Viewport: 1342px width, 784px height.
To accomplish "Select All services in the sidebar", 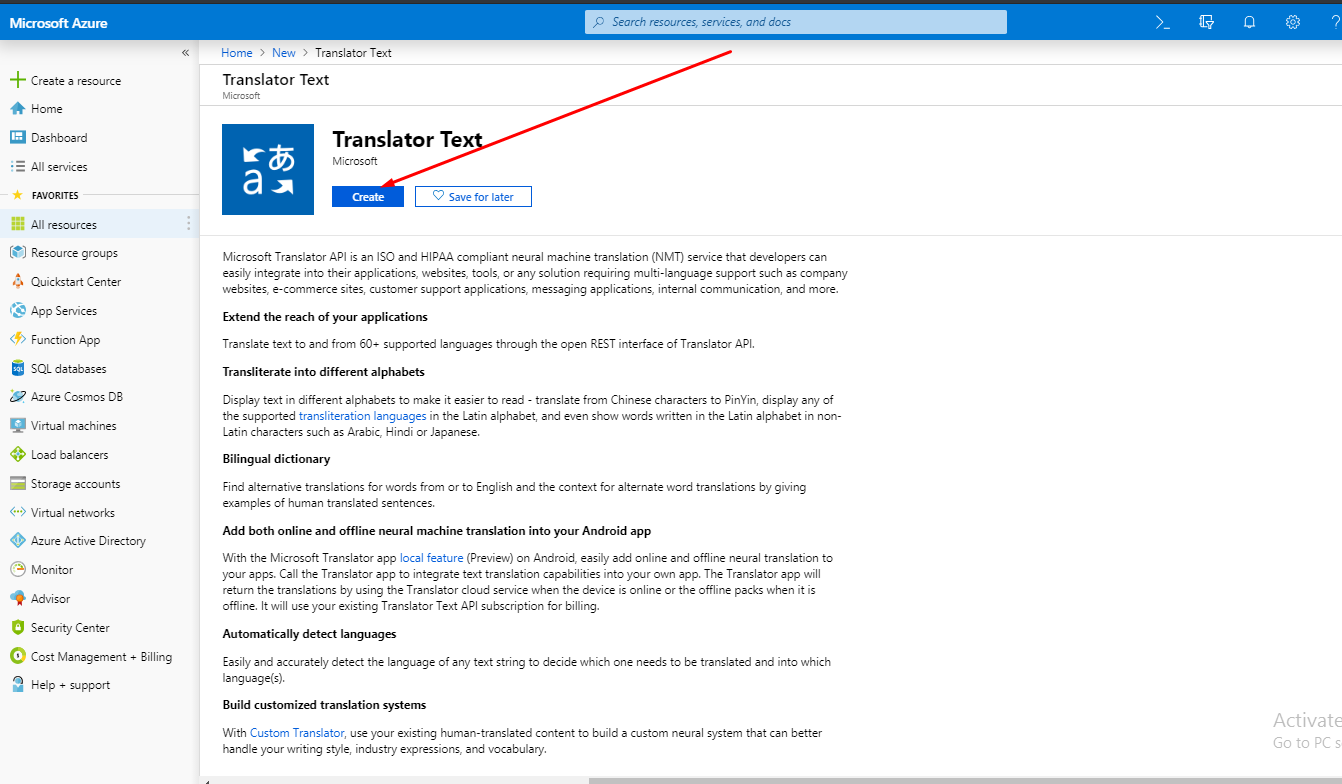I will 59,167.
